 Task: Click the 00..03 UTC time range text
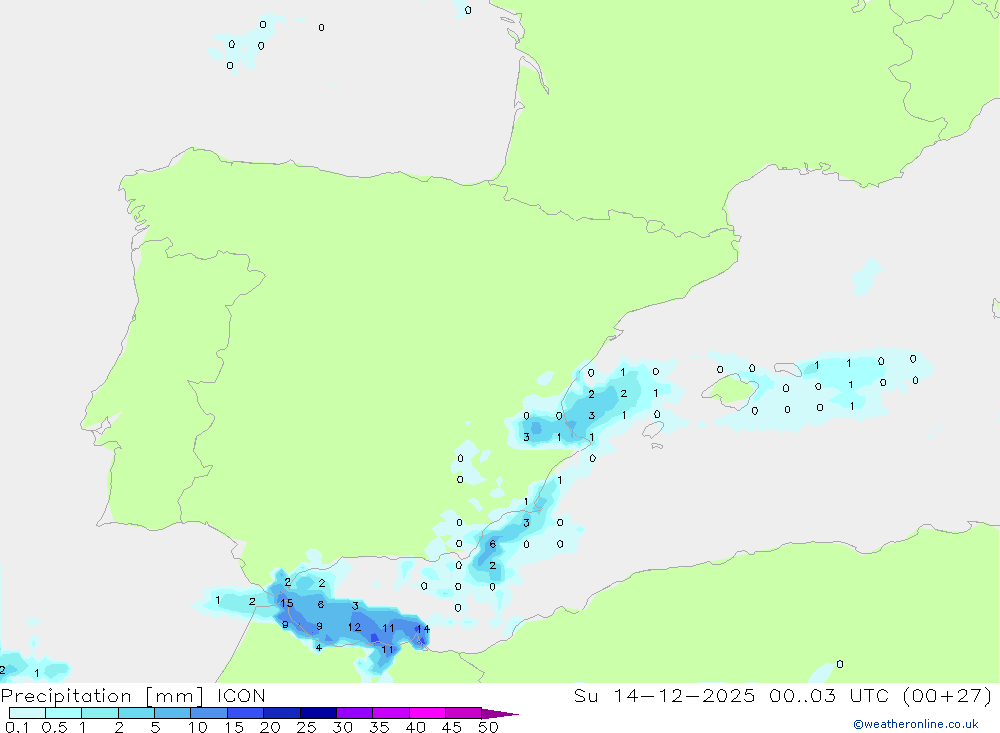click(x=829, y=695)
